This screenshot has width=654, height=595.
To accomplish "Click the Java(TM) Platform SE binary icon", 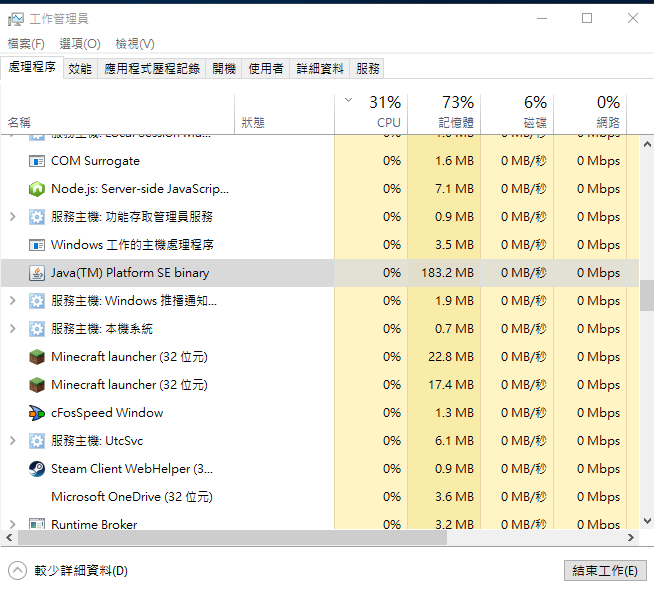I will (x=37, y=273).
